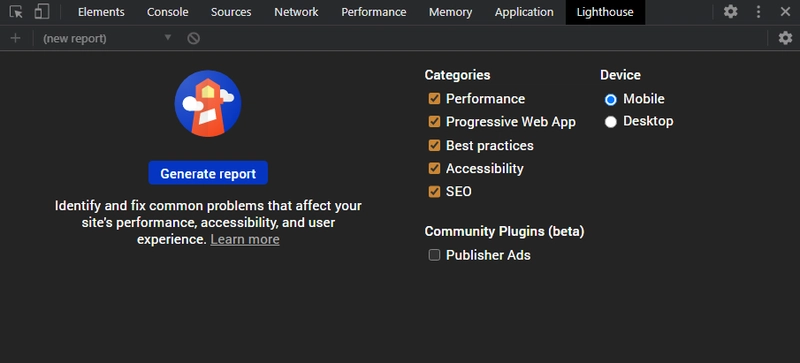Enable the Publisher Ads plugin checkbox
This screenshot has width=800, height=363.
coord(434,255)
